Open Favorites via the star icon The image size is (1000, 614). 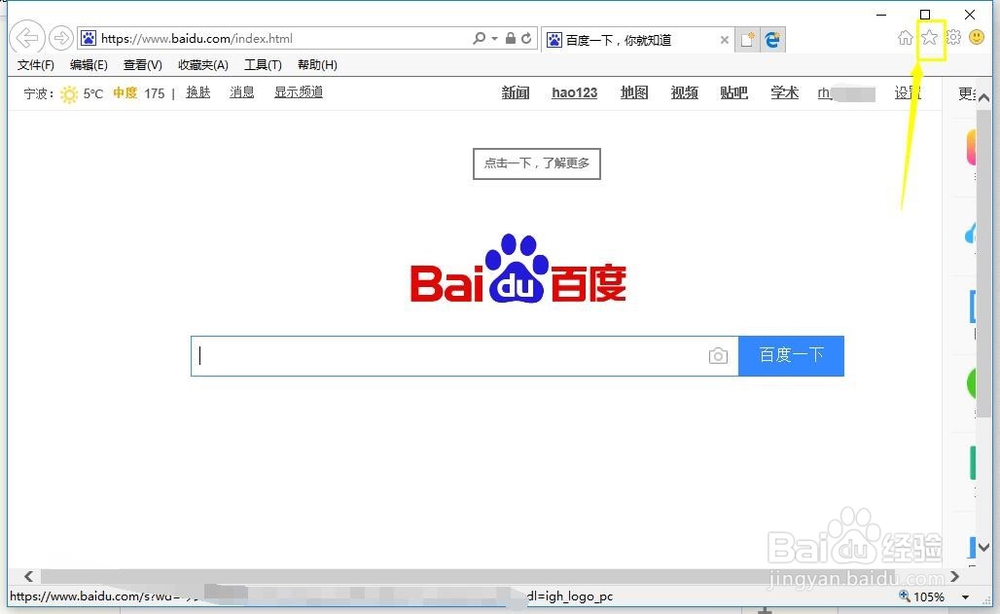pos(930,38)
